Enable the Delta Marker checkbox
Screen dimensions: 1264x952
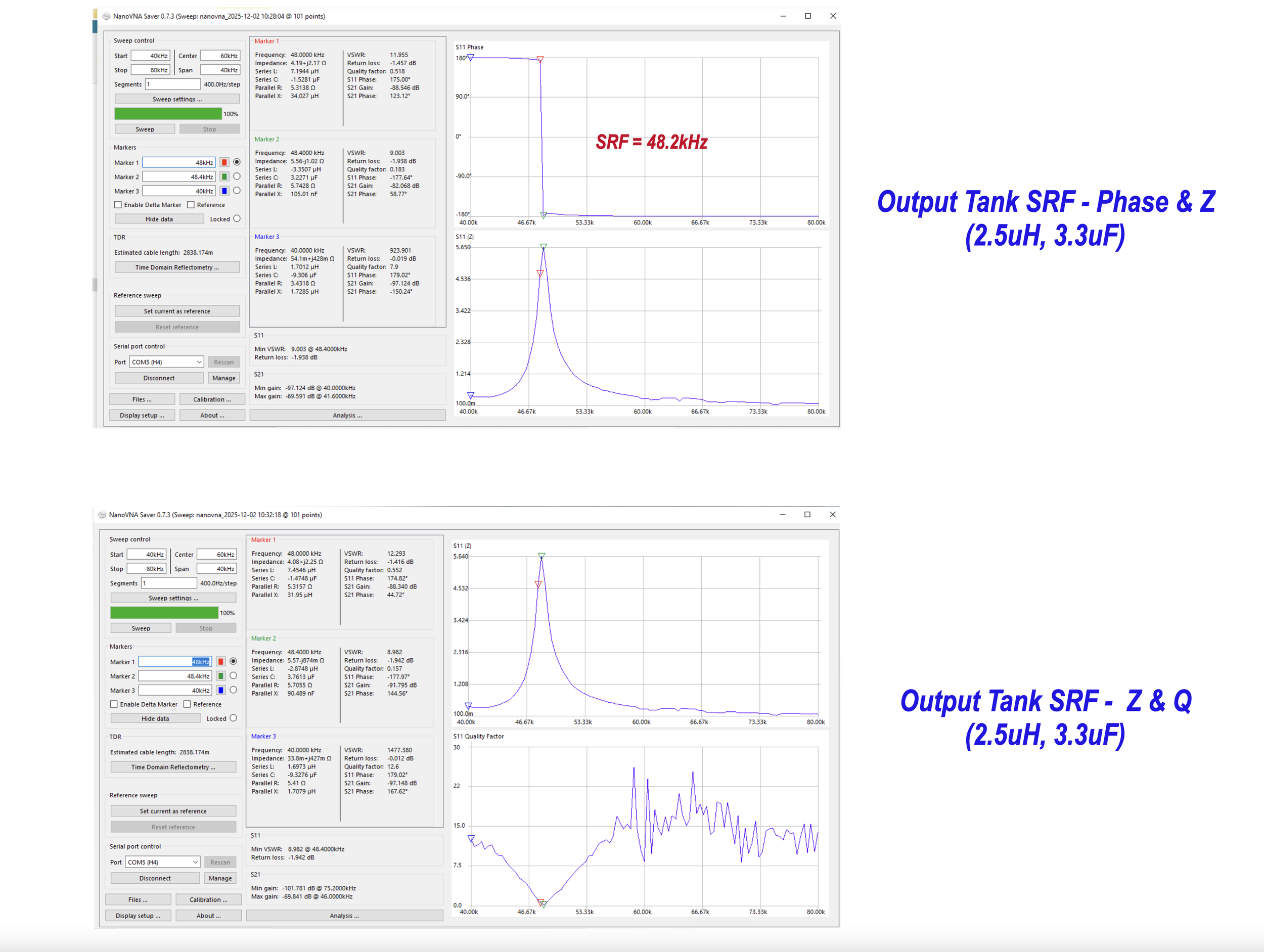point(118,205)
